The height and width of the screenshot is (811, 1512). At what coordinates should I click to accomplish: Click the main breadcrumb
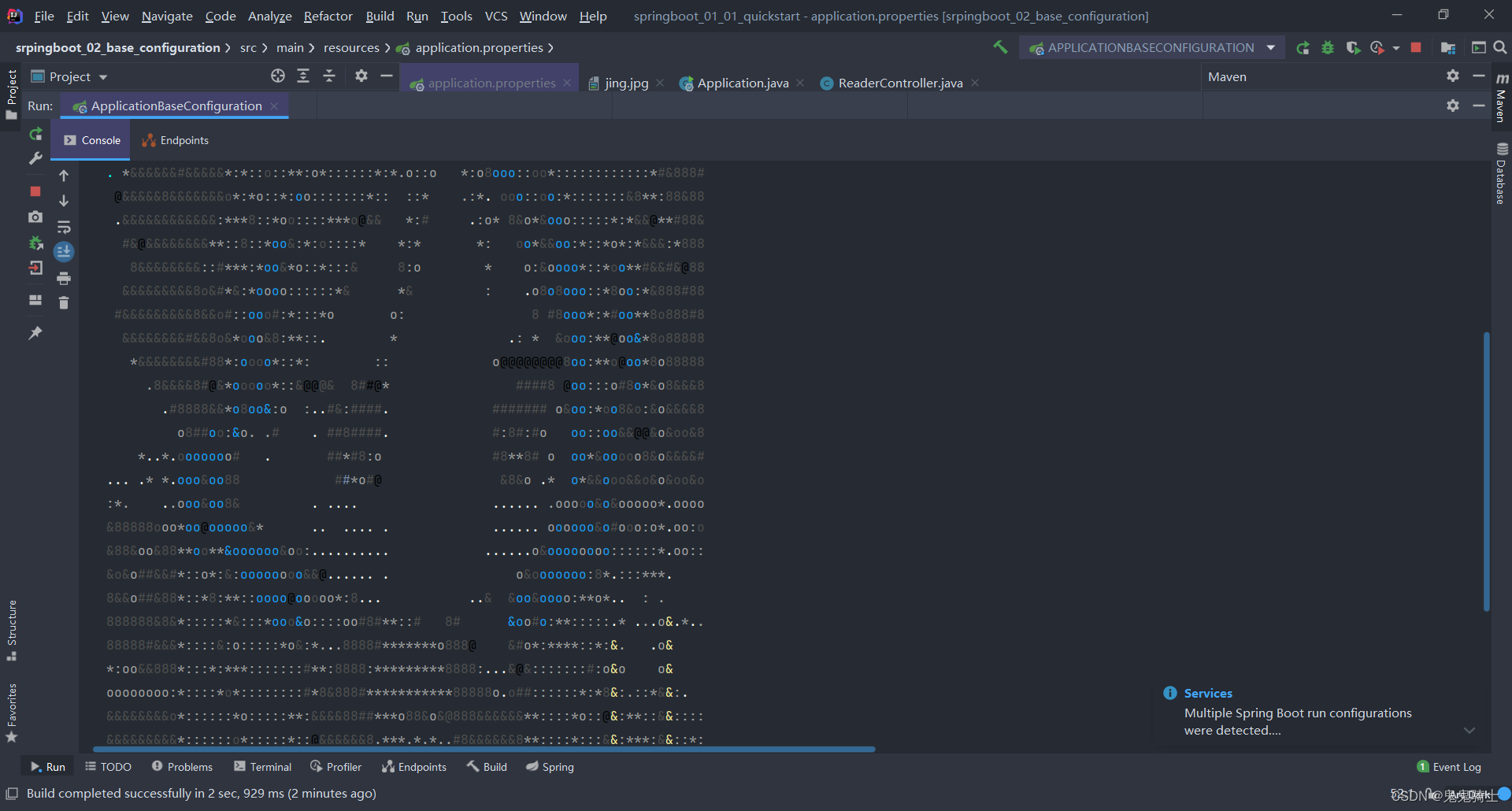pos(290,48)
